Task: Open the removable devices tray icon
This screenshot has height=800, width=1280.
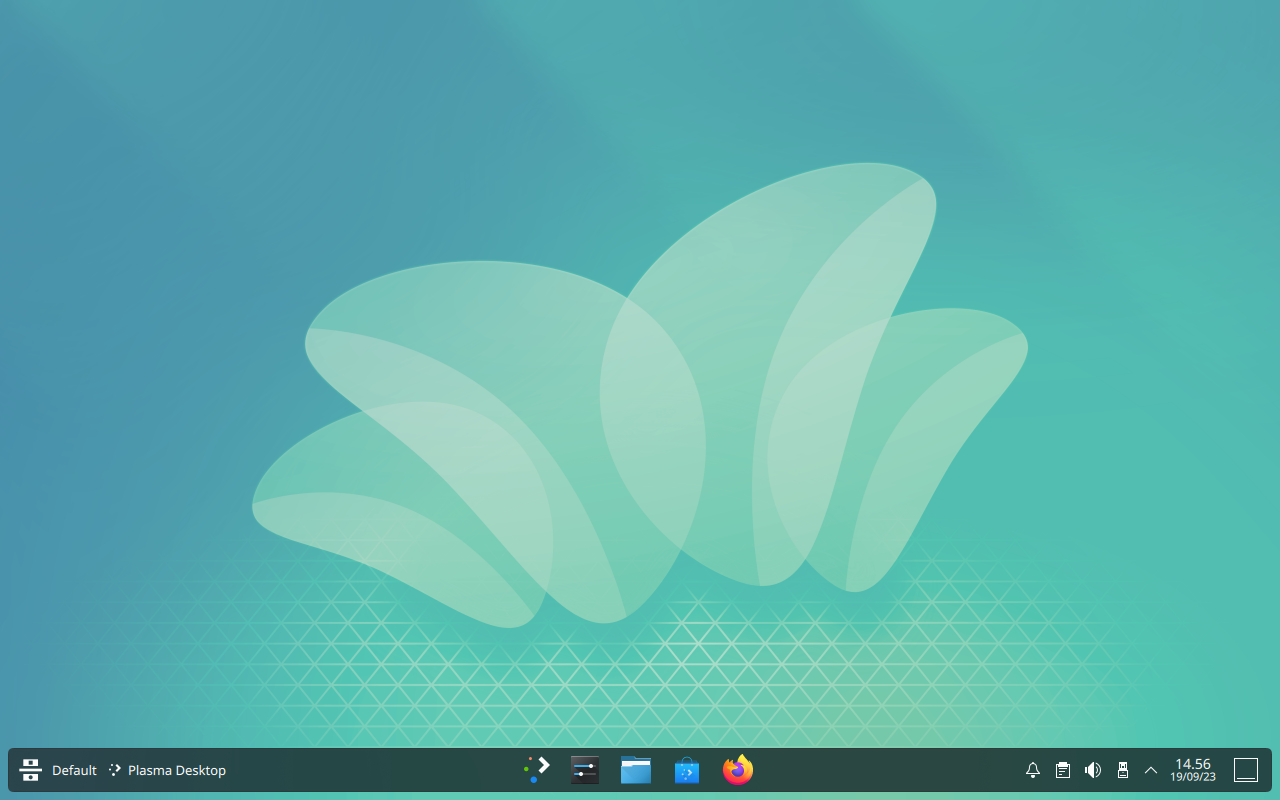Action: [1122, 770]
